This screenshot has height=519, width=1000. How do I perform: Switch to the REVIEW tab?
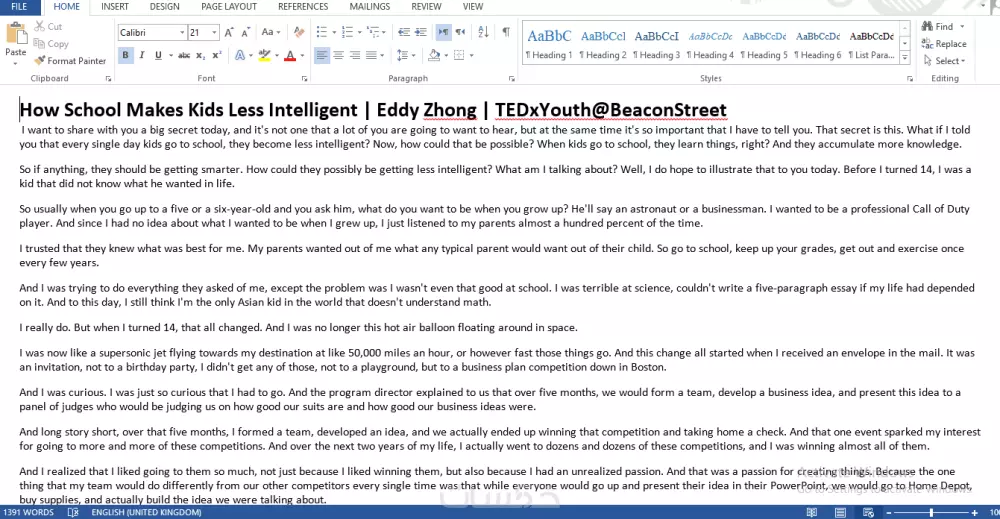pyautogui.click(x=426, y=7)
